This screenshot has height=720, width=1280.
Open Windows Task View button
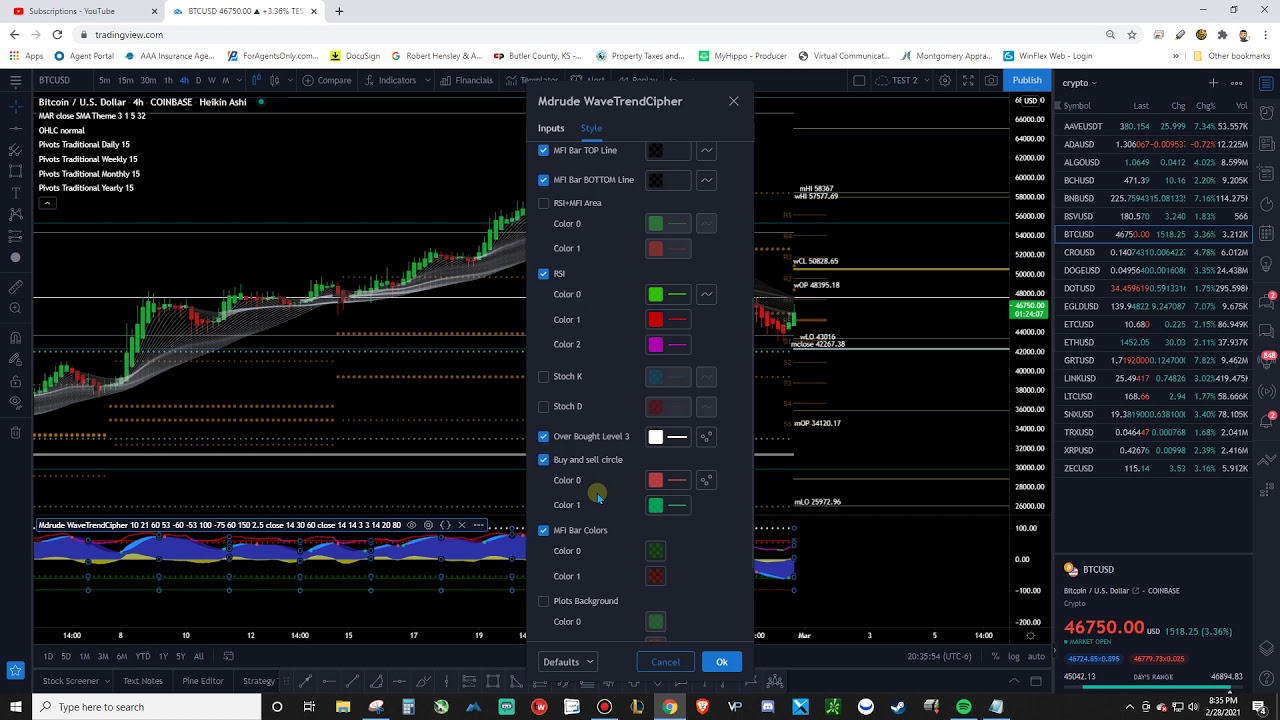pos(309,707)
